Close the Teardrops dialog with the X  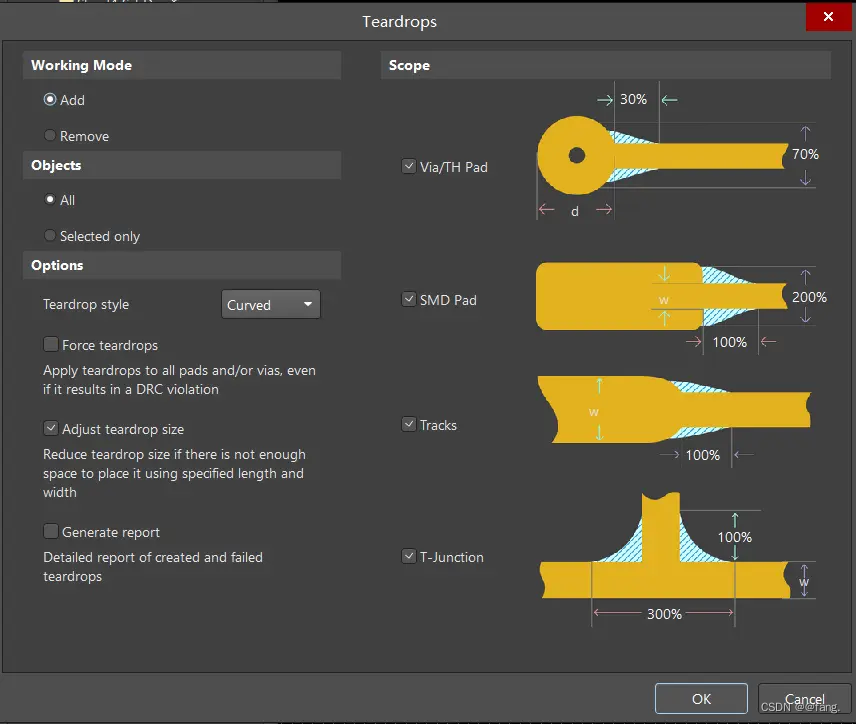click(828, 18)
